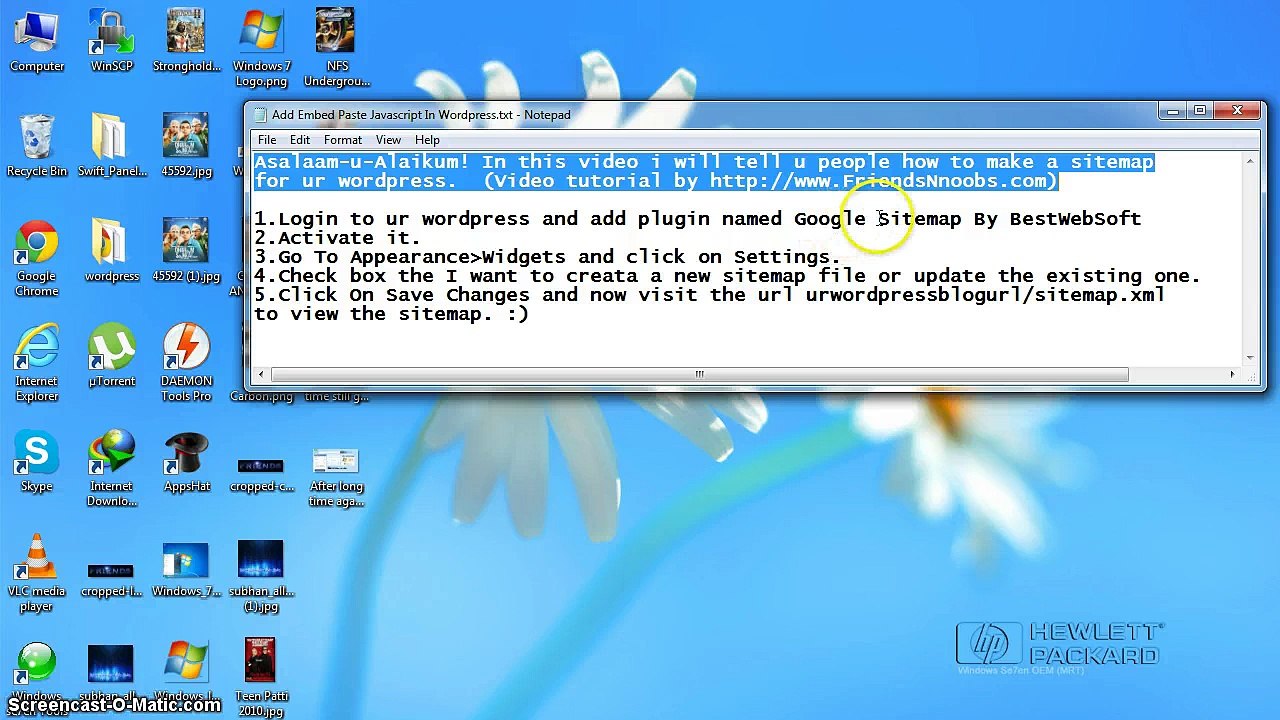Click 'sitemap.xml' in step 5 text
1280x720 pixels.
(x=1100, y=295)
